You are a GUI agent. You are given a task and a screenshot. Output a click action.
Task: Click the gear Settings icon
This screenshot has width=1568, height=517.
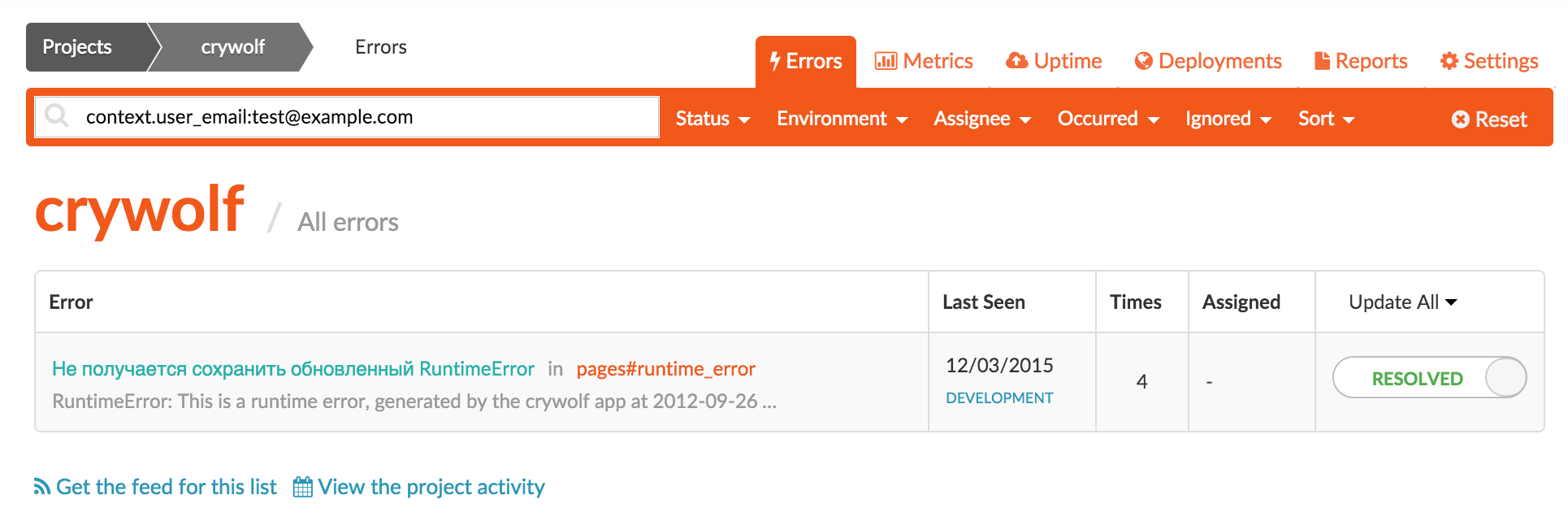click(1449, 61)
